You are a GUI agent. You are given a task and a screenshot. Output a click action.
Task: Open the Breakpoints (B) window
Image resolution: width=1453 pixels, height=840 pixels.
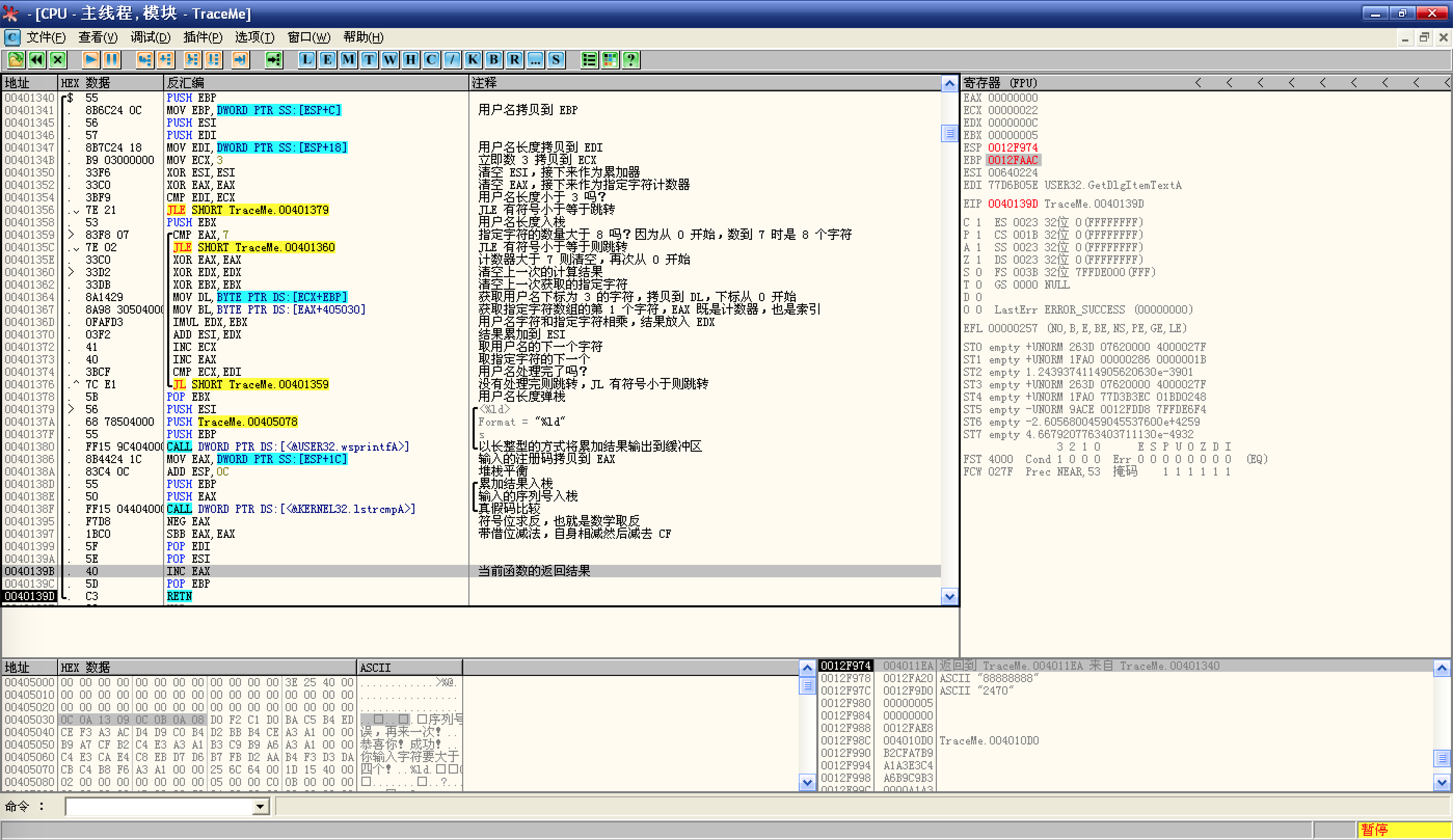493,59
